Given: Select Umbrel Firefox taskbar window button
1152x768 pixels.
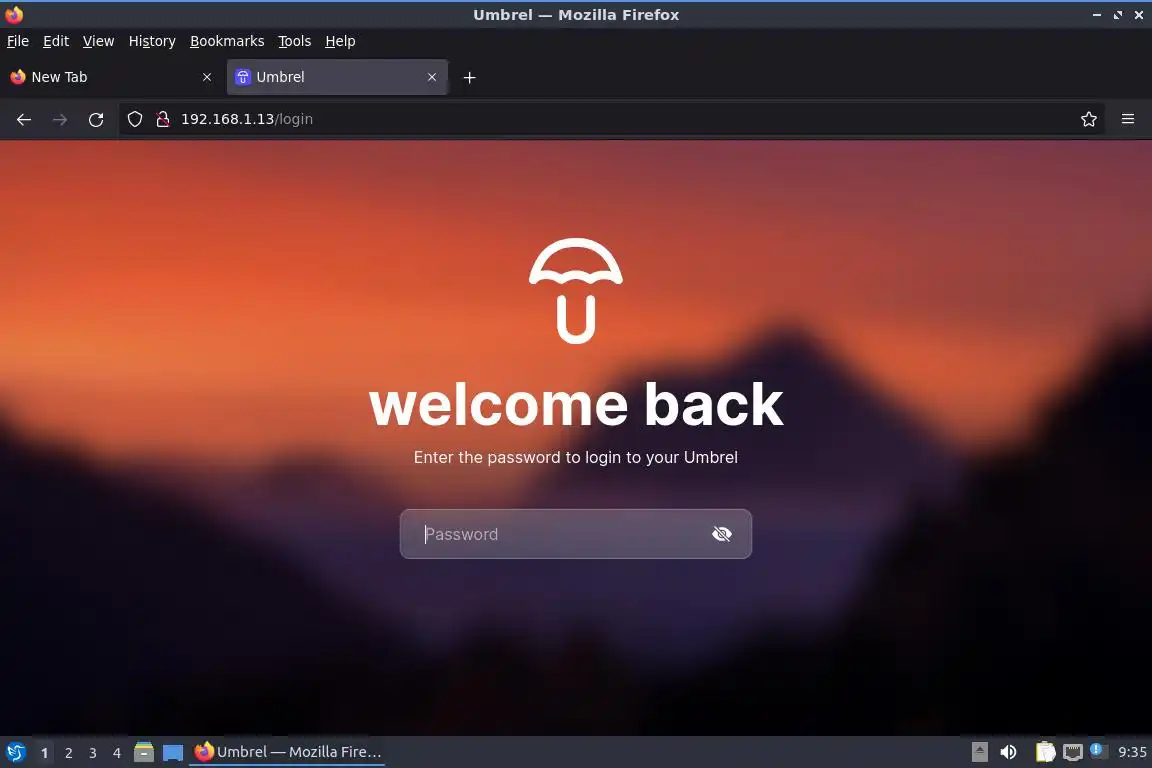Looking at the screenshot, I should (287, 752).
